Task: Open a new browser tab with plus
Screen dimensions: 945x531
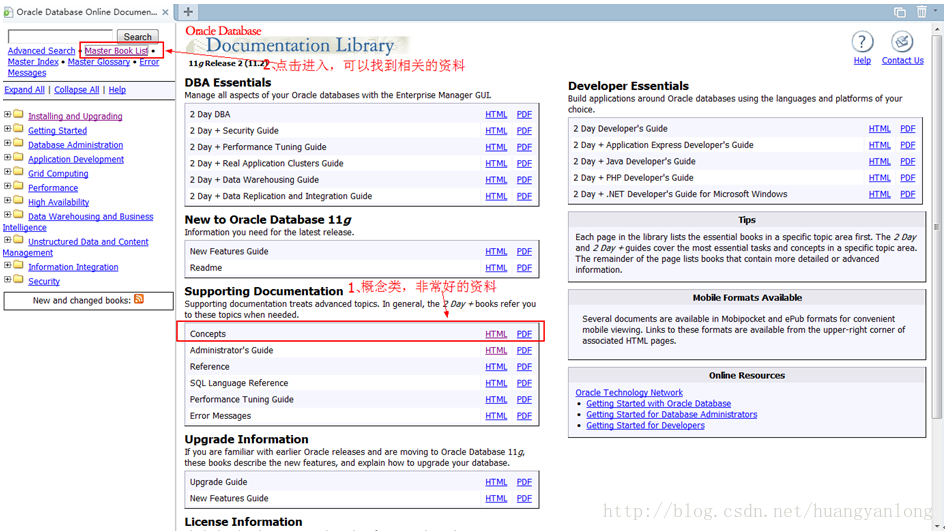Action: point(188,11)
